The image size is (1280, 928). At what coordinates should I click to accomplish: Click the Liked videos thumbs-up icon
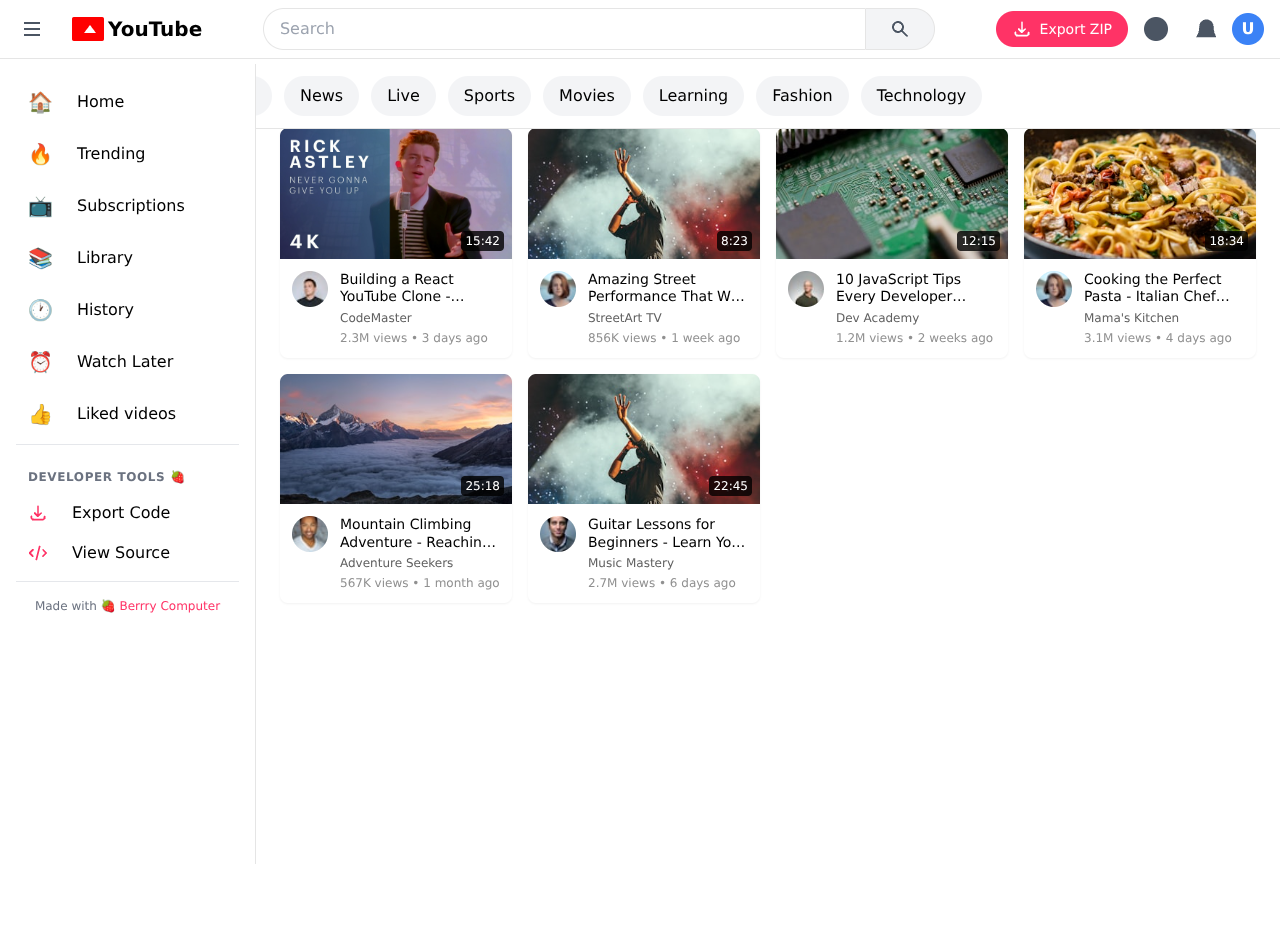39,413
